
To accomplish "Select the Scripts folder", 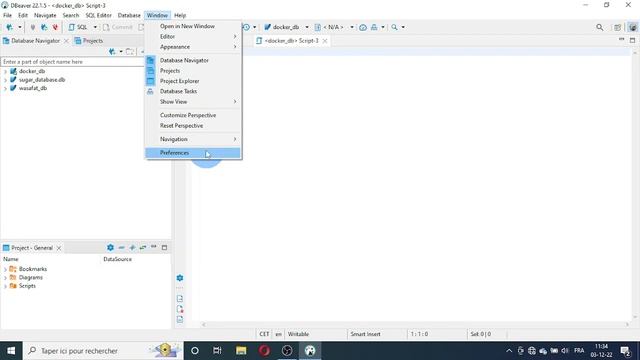I will pyautogui.click(x=27, y=286).
